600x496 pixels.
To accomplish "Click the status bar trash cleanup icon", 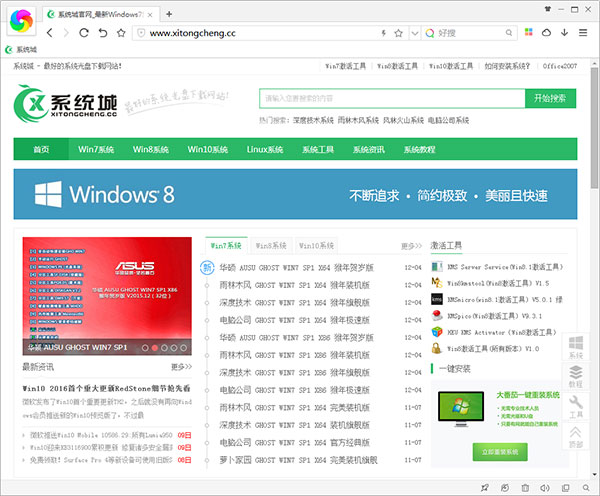I will [x=525, y=488].
